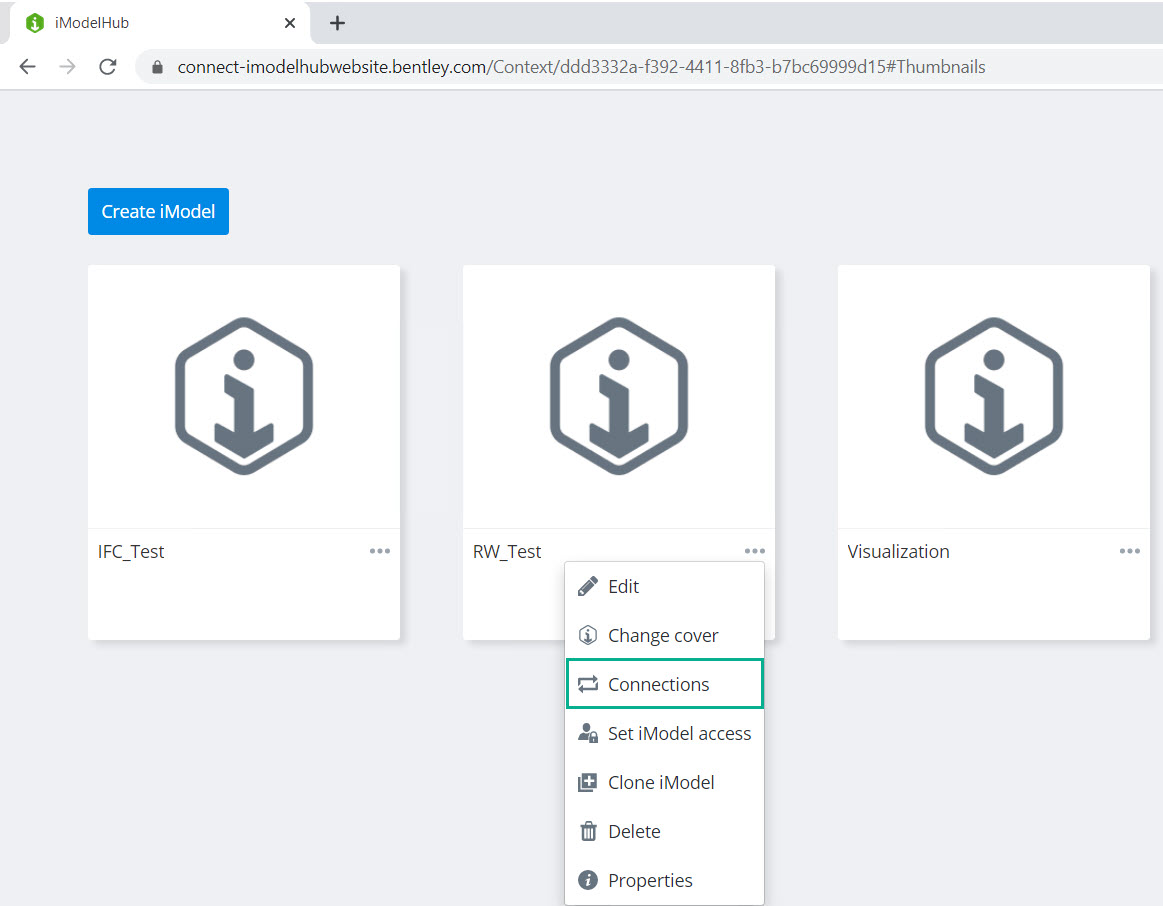Click the padlock site info icon
1163x906 pixels.
click(157, 67)
